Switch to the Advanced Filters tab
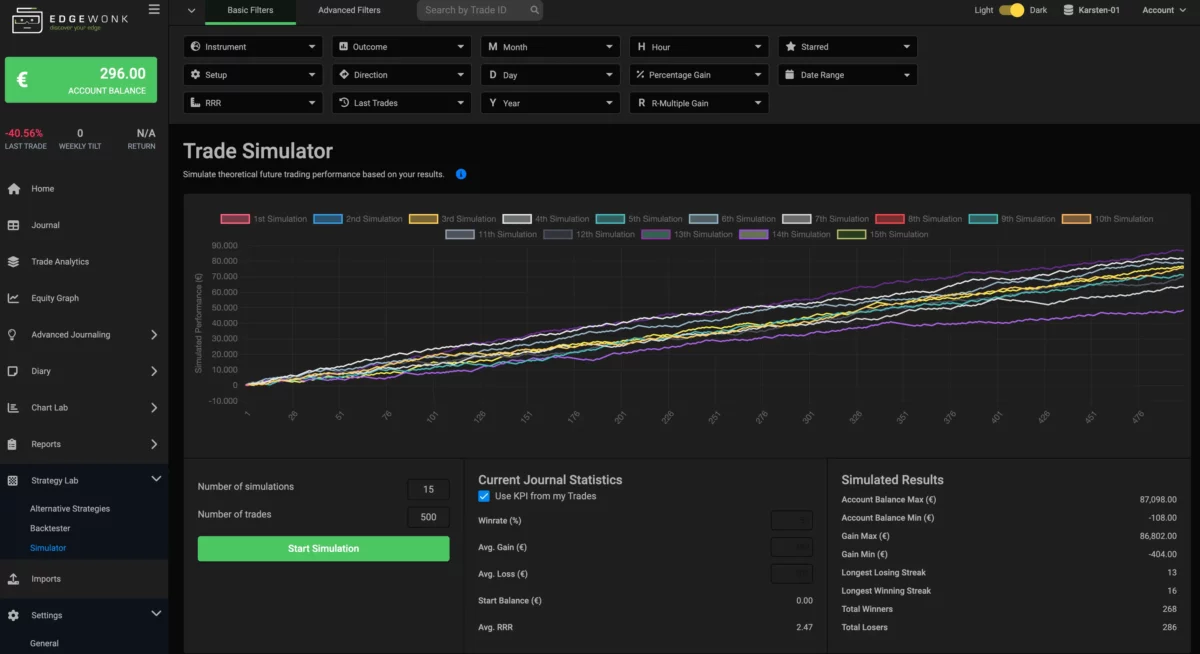 point(349,10)
